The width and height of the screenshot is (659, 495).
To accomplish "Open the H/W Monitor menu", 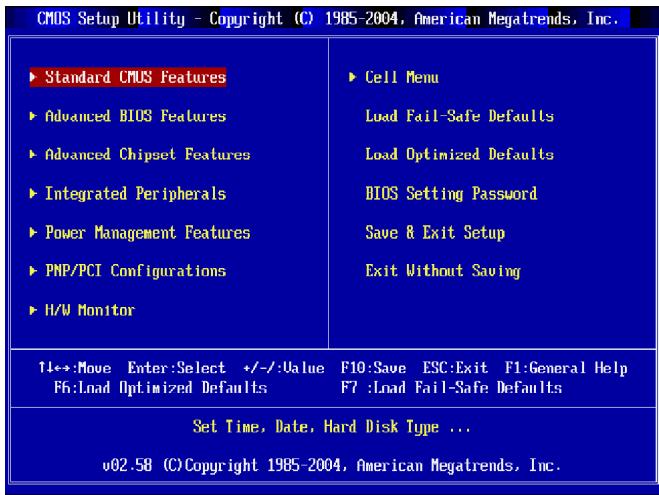I will point(90,310).
